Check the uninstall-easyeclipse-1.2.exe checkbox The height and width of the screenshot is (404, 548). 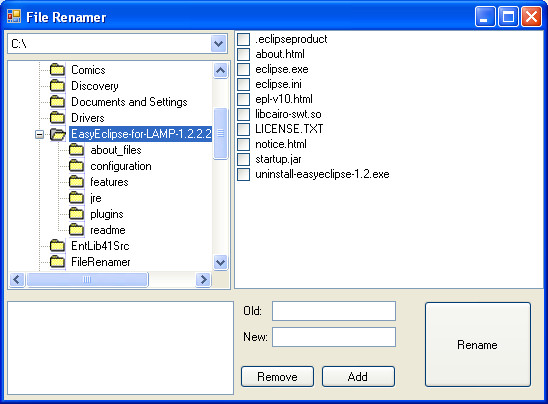tap(244, 174)
